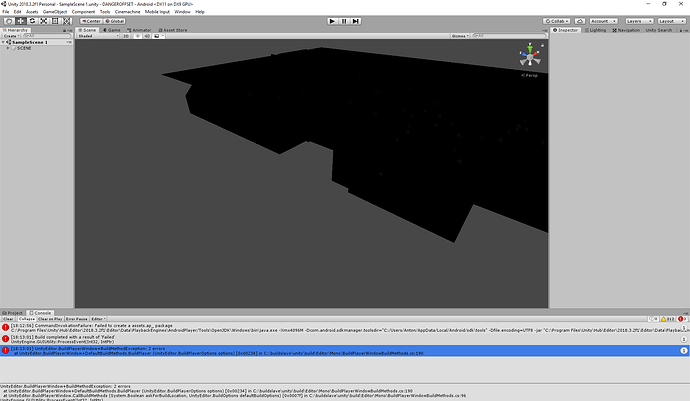690x401 pixels.
Task: Switch to the Game tab
Action: [x=112, y=30]
